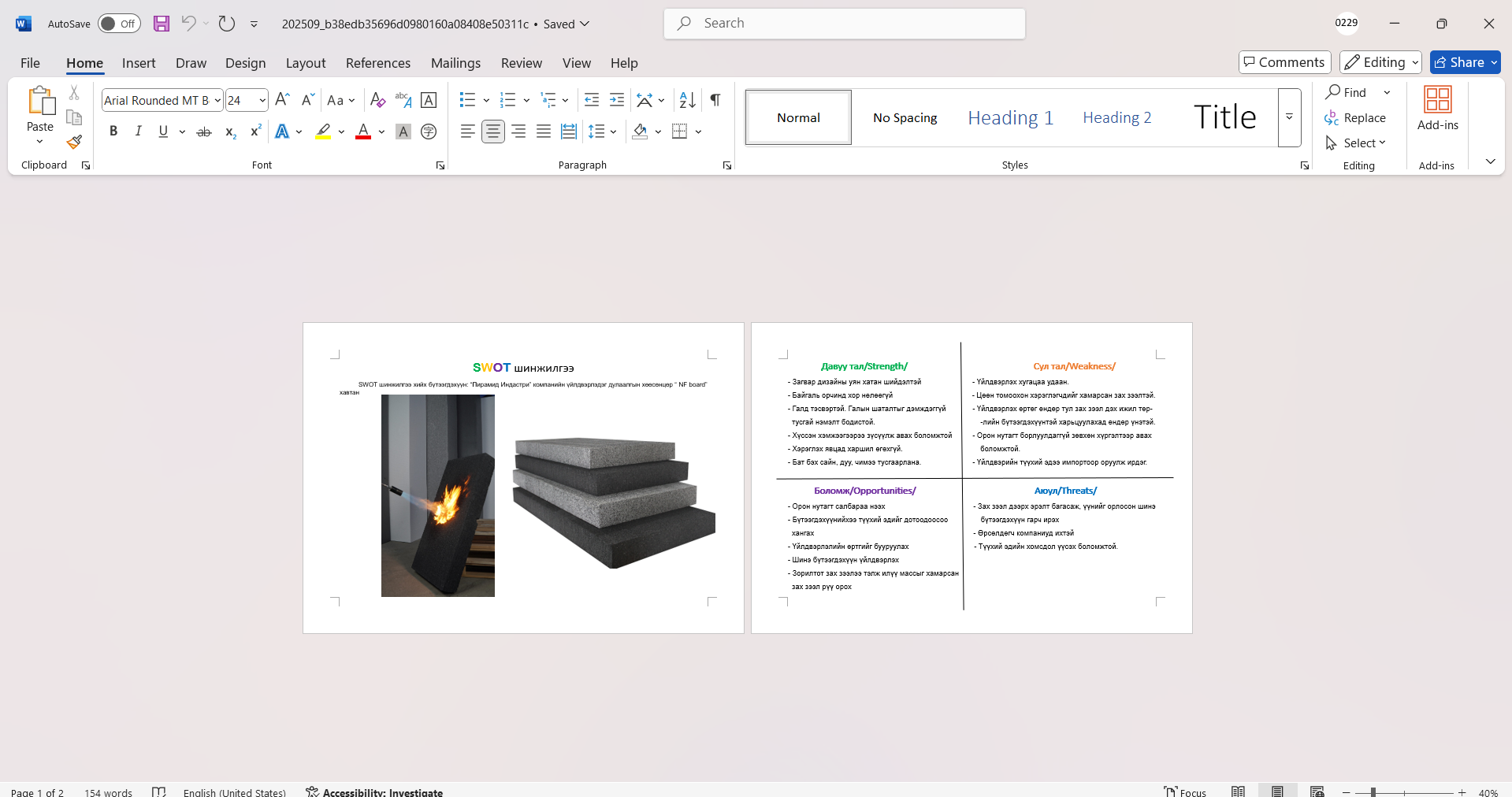Apply subscript formatting

click(230, 132)
